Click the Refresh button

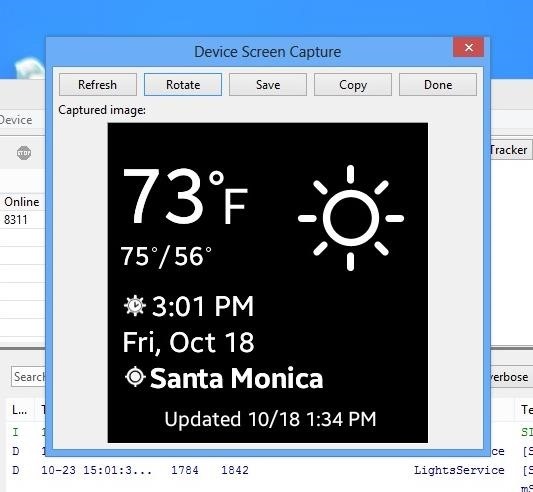[x=98, y=85]
